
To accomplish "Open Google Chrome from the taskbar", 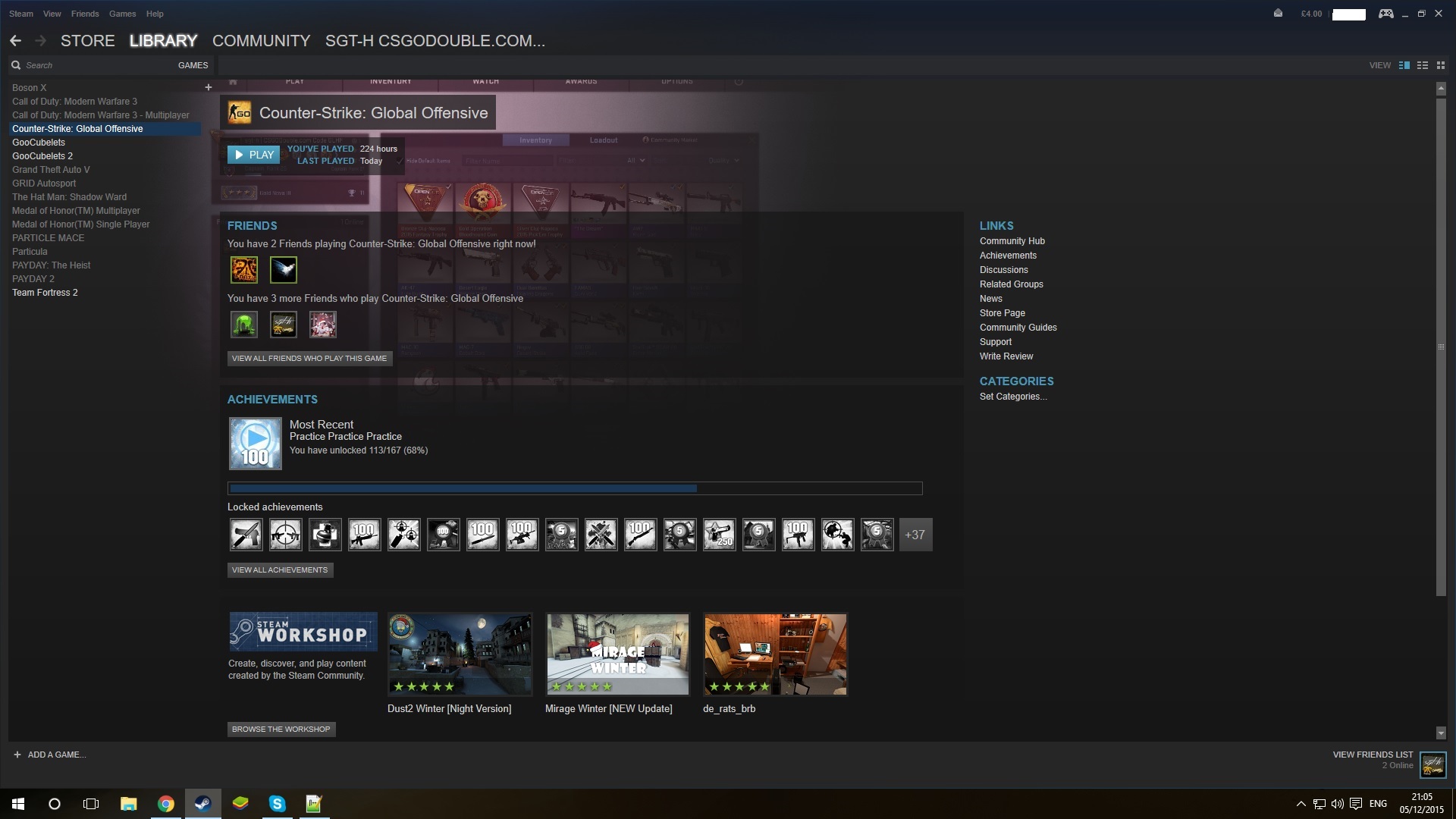I will pos(165,804).
